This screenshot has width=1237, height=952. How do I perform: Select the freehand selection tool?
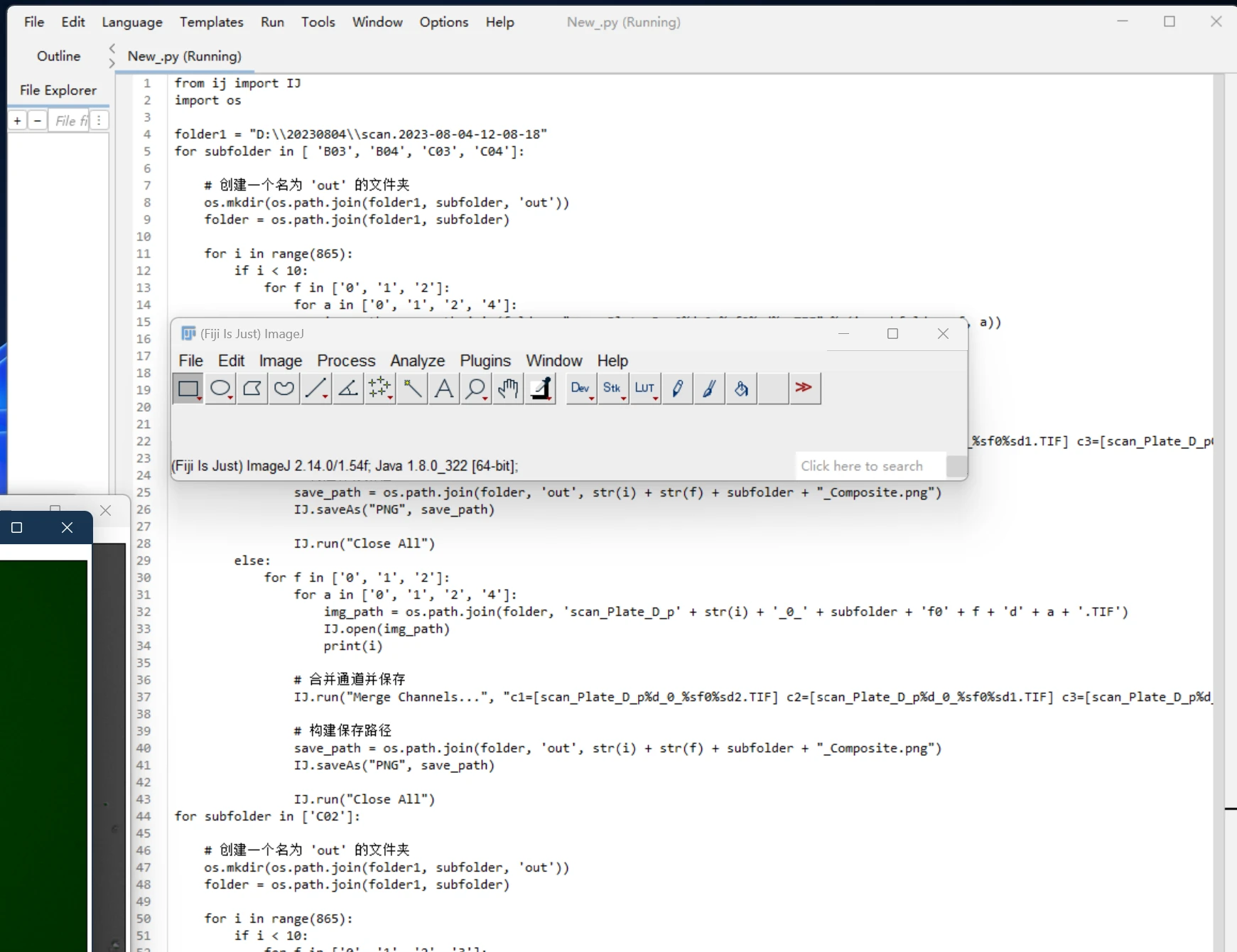283,389
